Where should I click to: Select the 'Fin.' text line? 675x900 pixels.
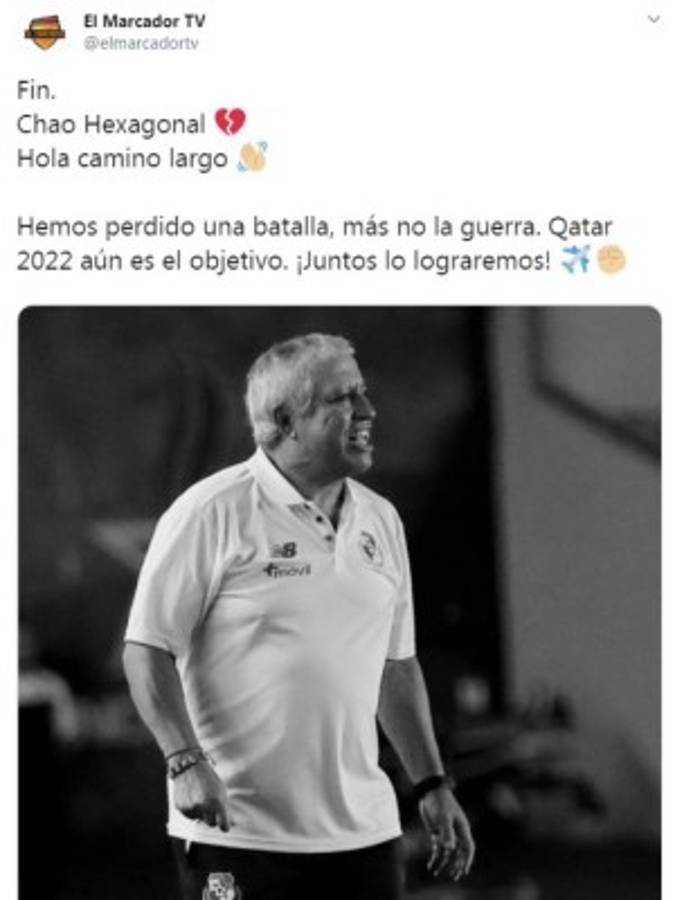click(x=36, y=90)
